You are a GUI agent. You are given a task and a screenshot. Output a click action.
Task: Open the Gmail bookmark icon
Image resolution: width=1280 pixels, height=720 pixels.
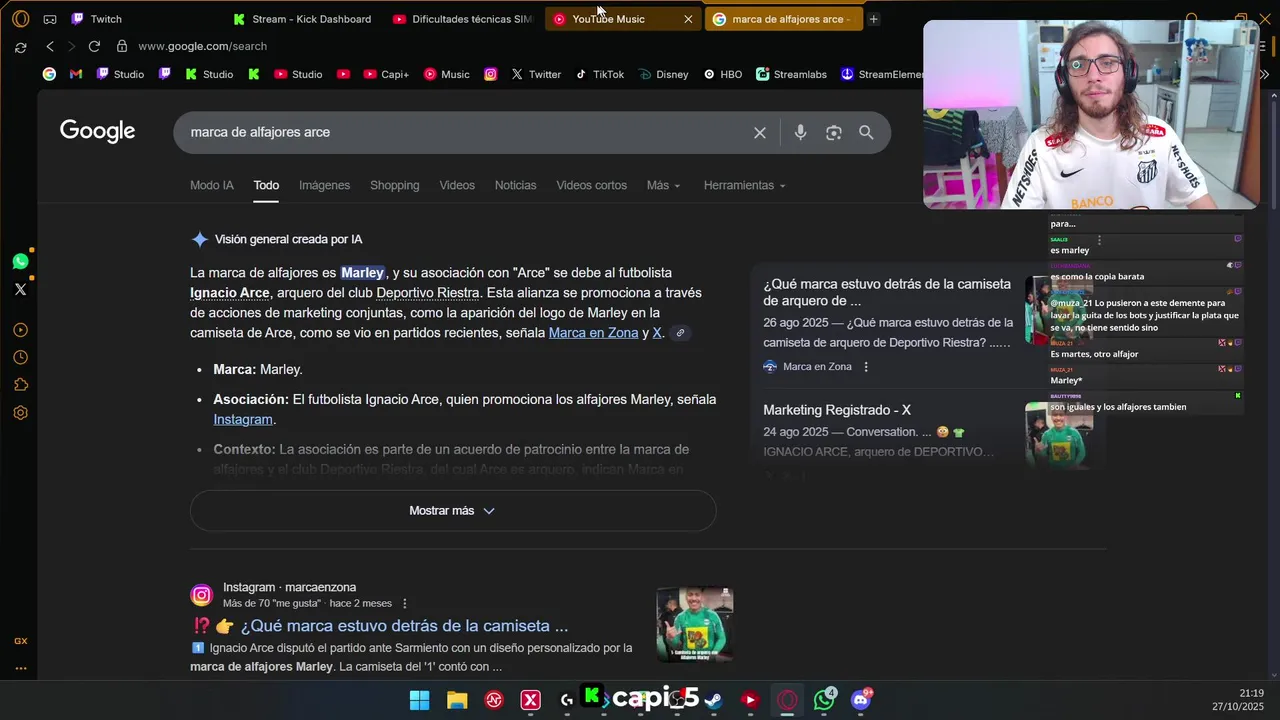tap(76, 74)
